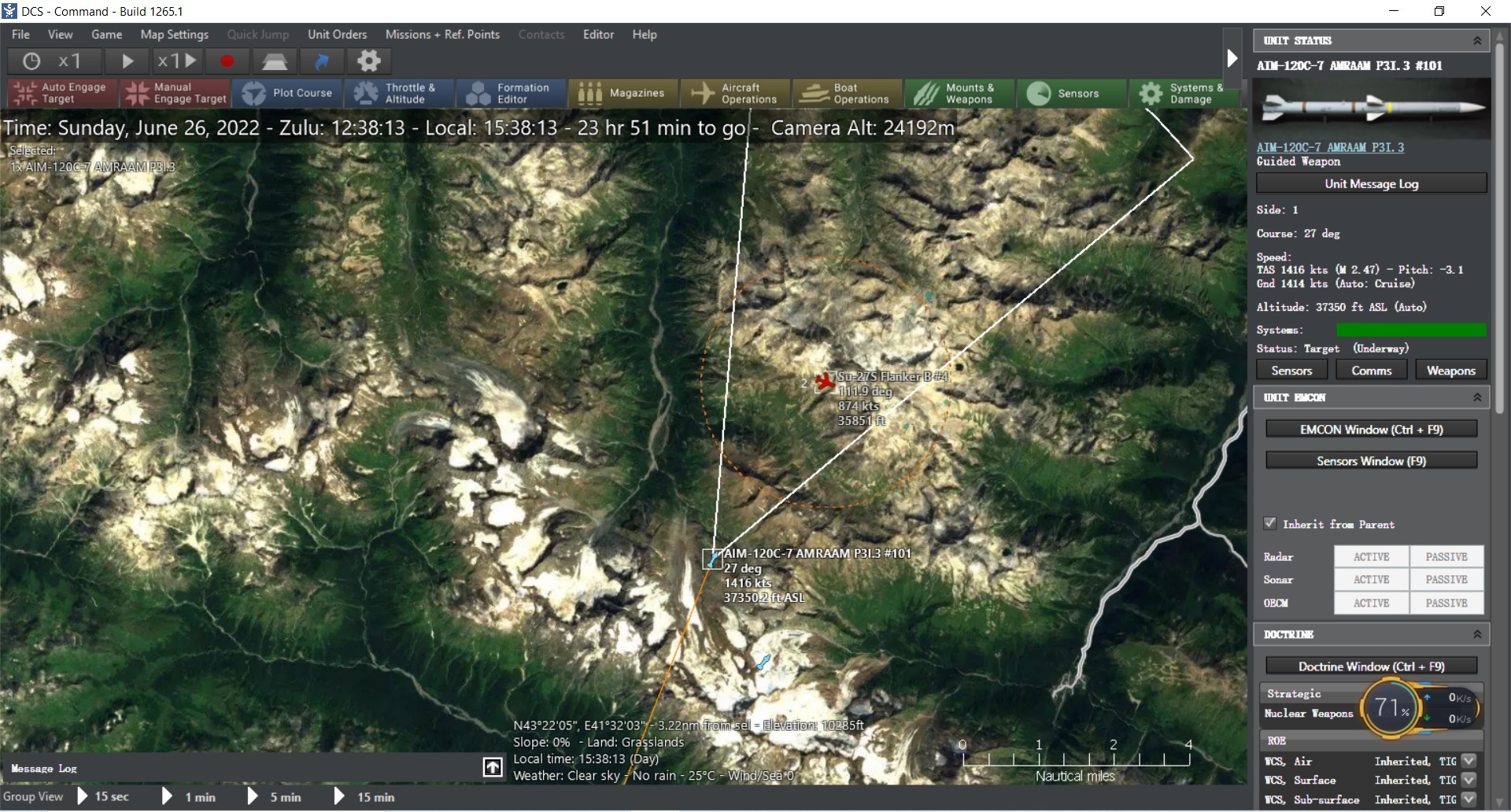Advance time by 15 min

click(x=364, y=796)
